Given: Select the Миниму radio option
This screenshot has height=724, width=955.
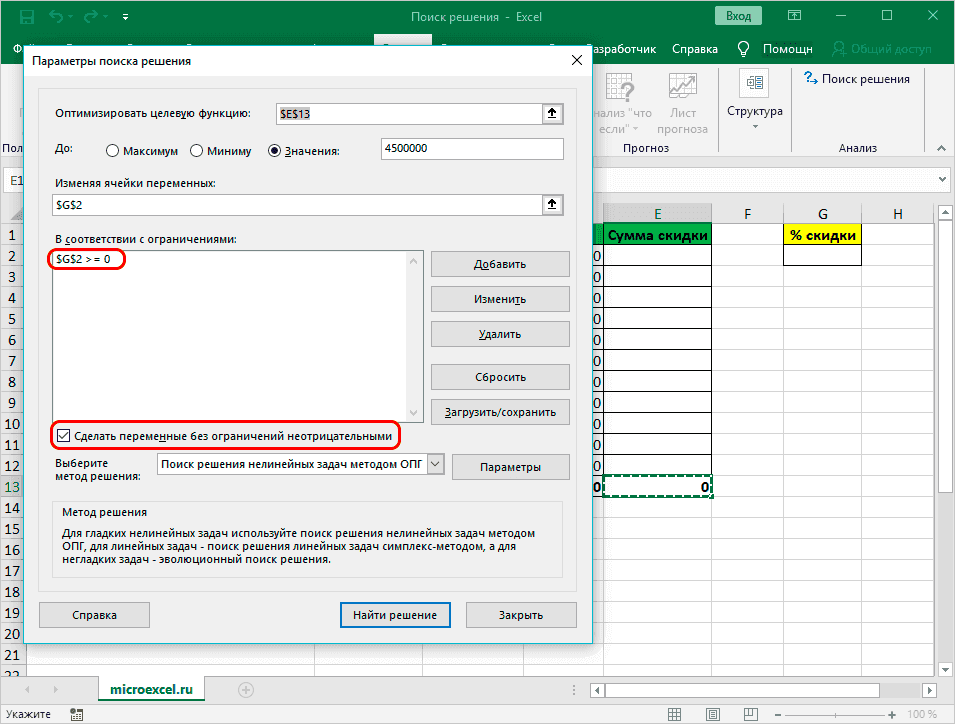Looking at the screenshot, I should tap(196, 151).
